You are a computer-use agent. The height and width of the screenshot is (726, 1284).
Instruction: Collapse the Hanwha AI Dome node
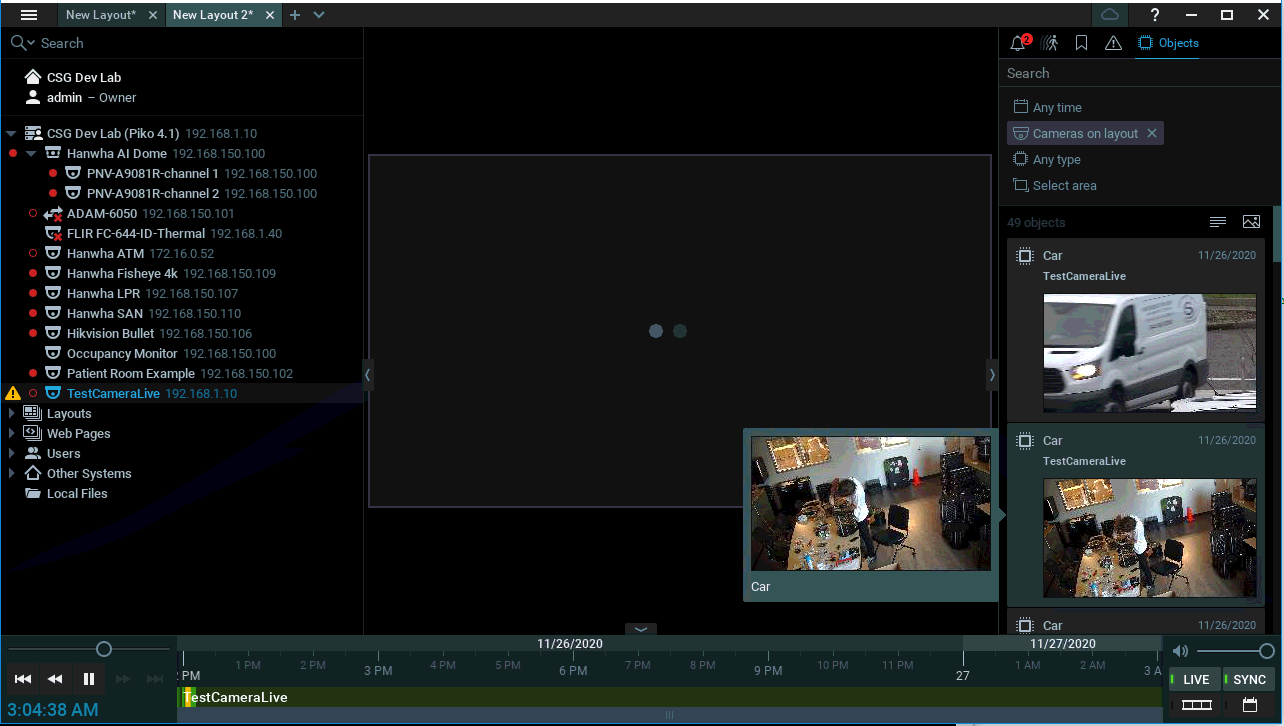[31, 153]
